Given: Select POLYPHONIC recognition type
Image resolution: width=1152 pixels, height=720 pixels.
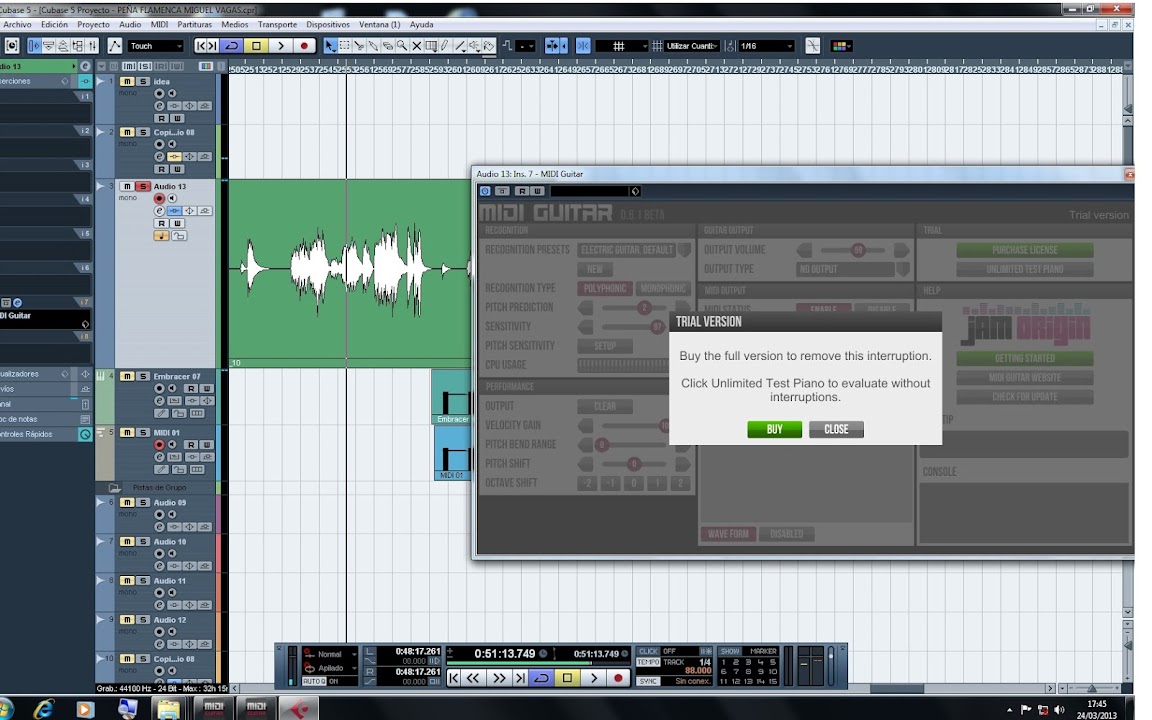Looking at the screenshot, I should click(605, 288).
